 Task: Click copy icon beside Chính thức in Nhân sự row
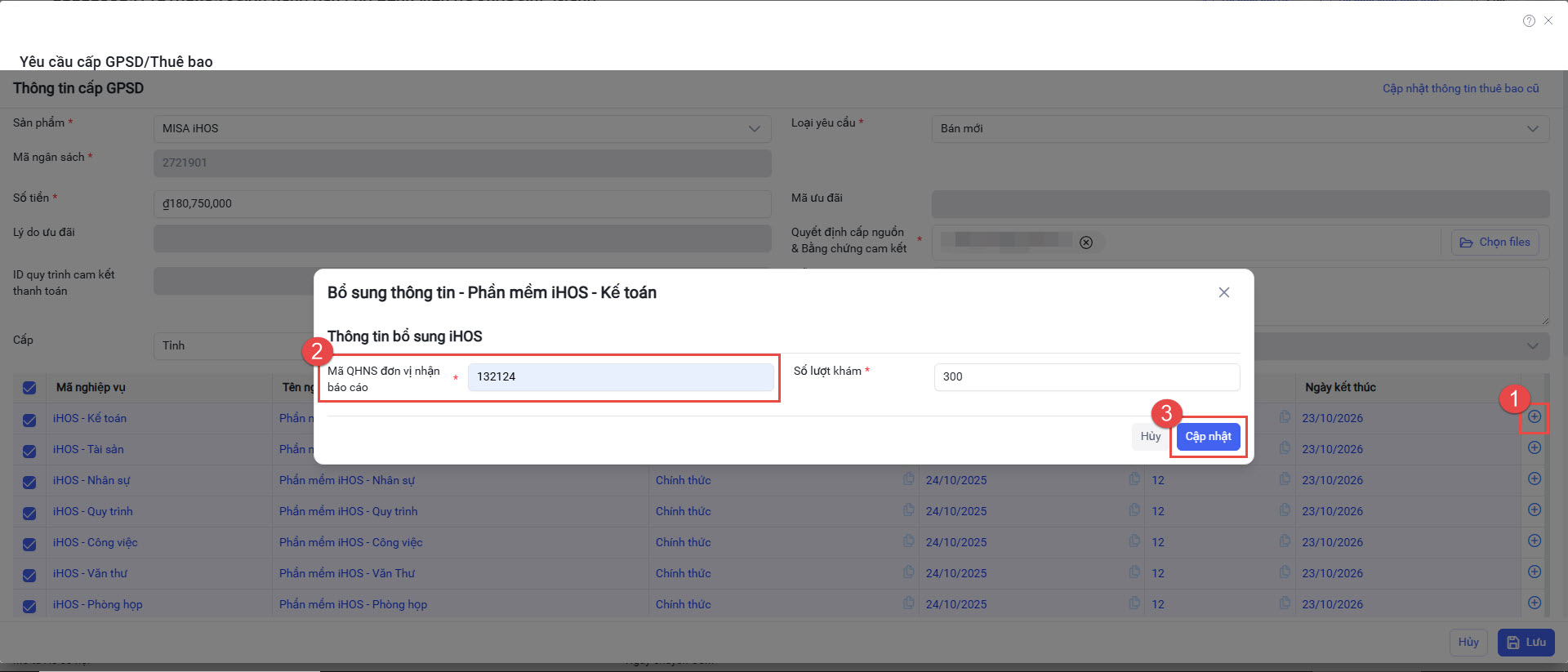908,479
